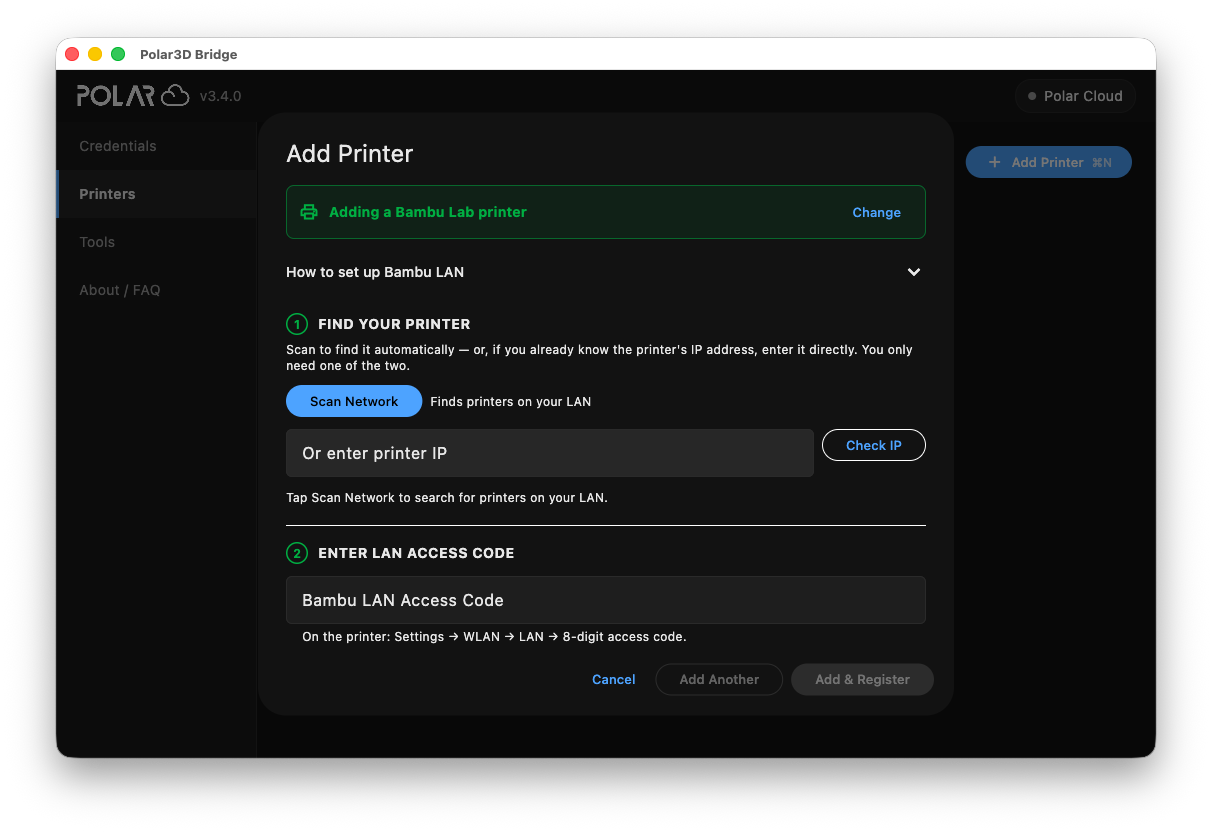Open the Credentials section in sidebar
The height and width of the screenshot is (832, 1212).
click(x=157, y=146)
